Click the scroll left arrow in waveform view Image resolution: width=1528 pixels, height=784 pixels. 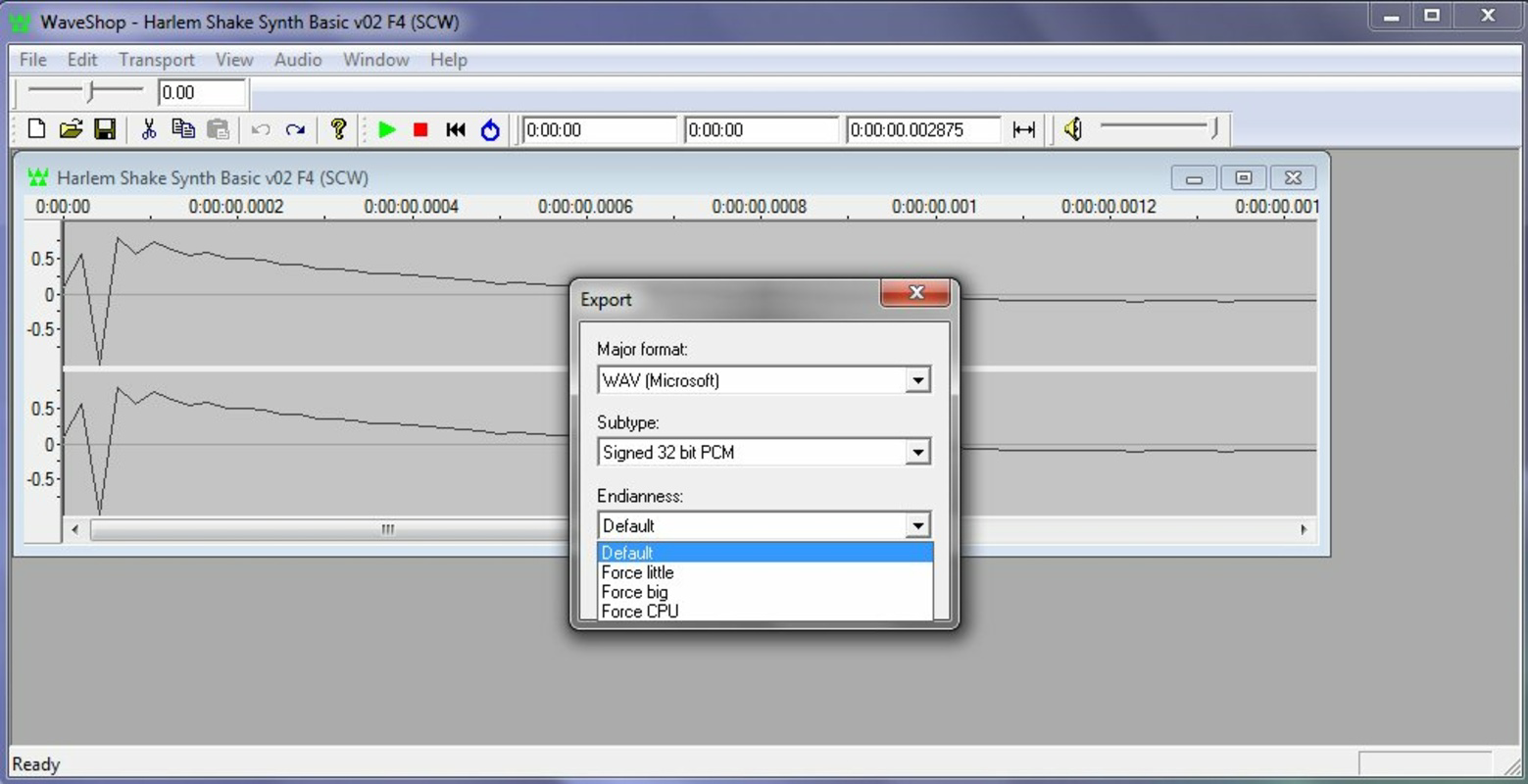pyautogui.click(x=75, y=529)
